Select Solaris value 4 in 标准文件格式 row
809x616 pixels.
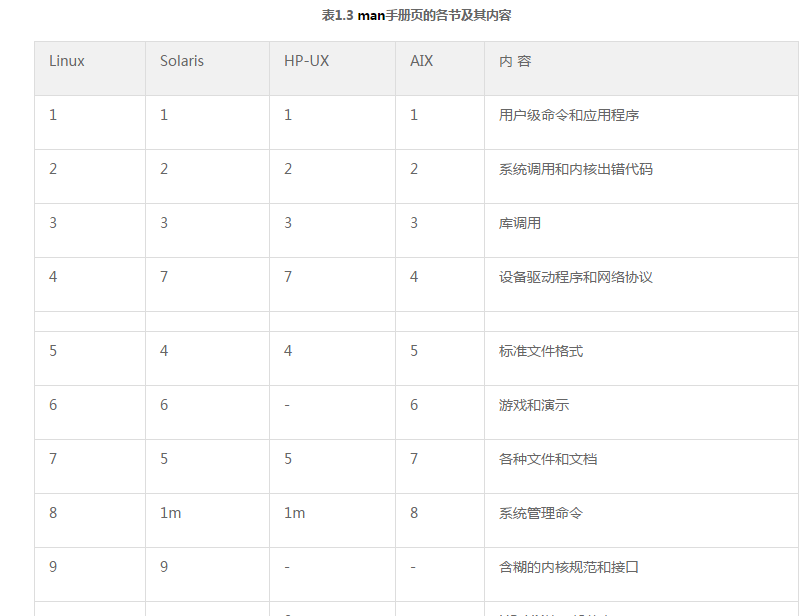(x=164, y=351)
